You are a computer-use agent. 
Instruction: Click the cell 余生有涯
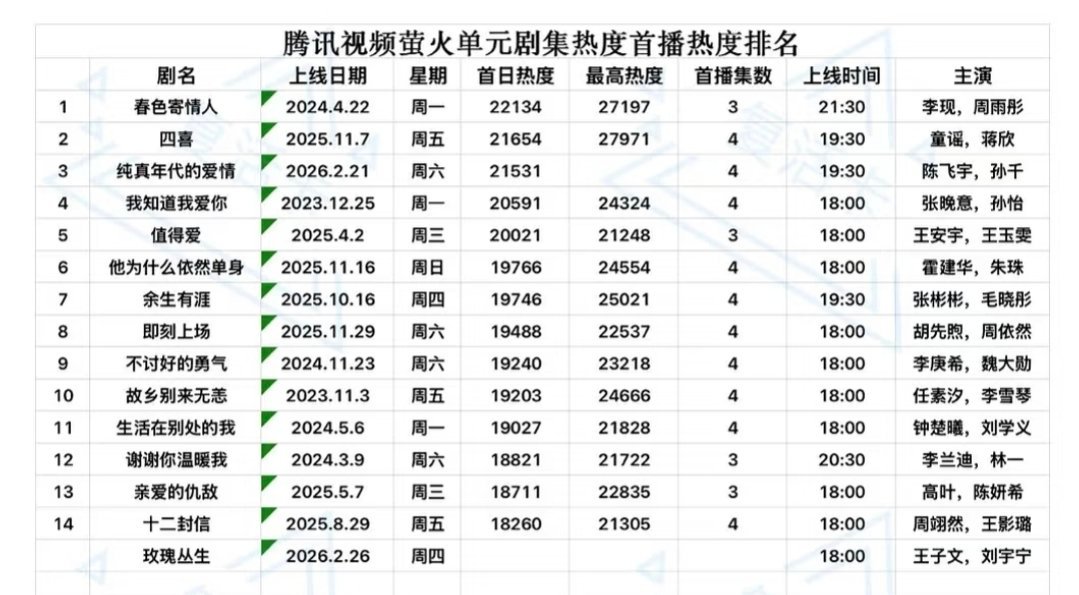point(176,299)
